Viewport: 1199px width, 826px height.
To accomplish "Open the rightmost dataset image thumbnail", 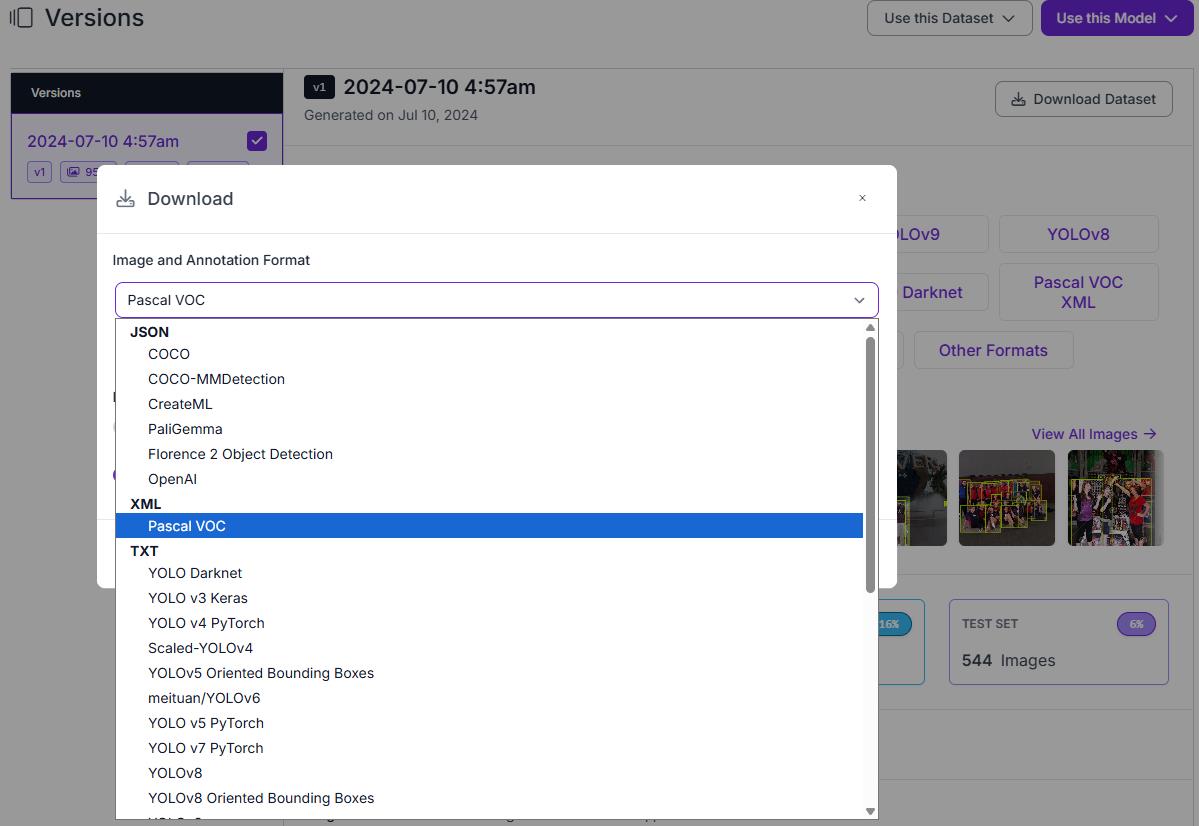I will 1115,497.
